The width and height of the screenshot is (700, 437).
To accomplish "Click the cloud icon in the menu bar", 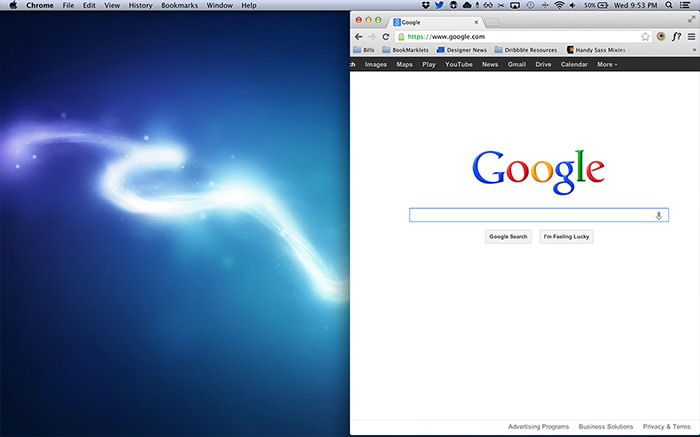I will pos(467,5).
